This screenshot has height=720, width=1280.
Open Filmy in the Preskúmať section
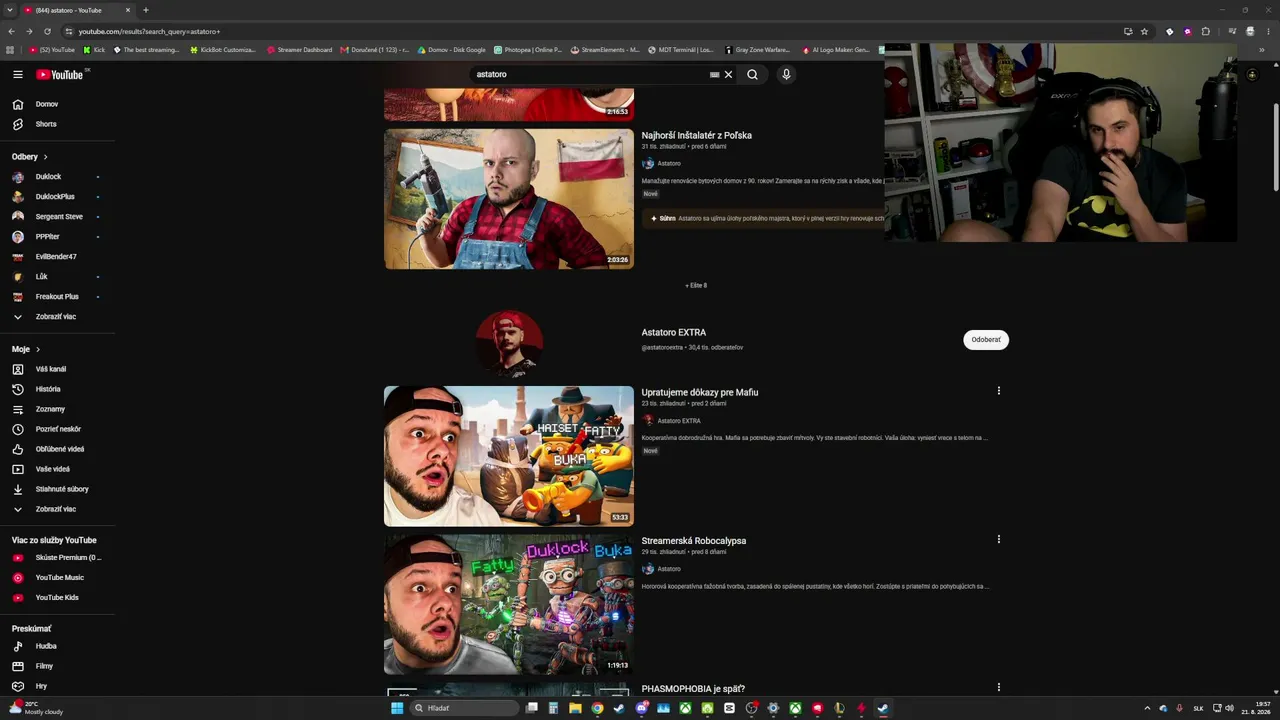click(44, 666)
